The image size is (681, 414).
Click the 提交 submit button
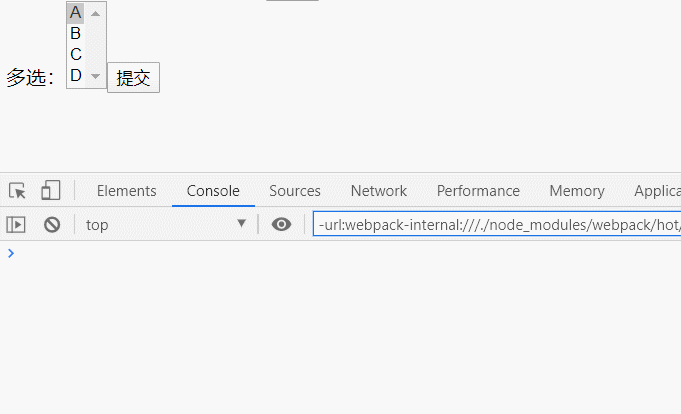click(x=133, y=78)
